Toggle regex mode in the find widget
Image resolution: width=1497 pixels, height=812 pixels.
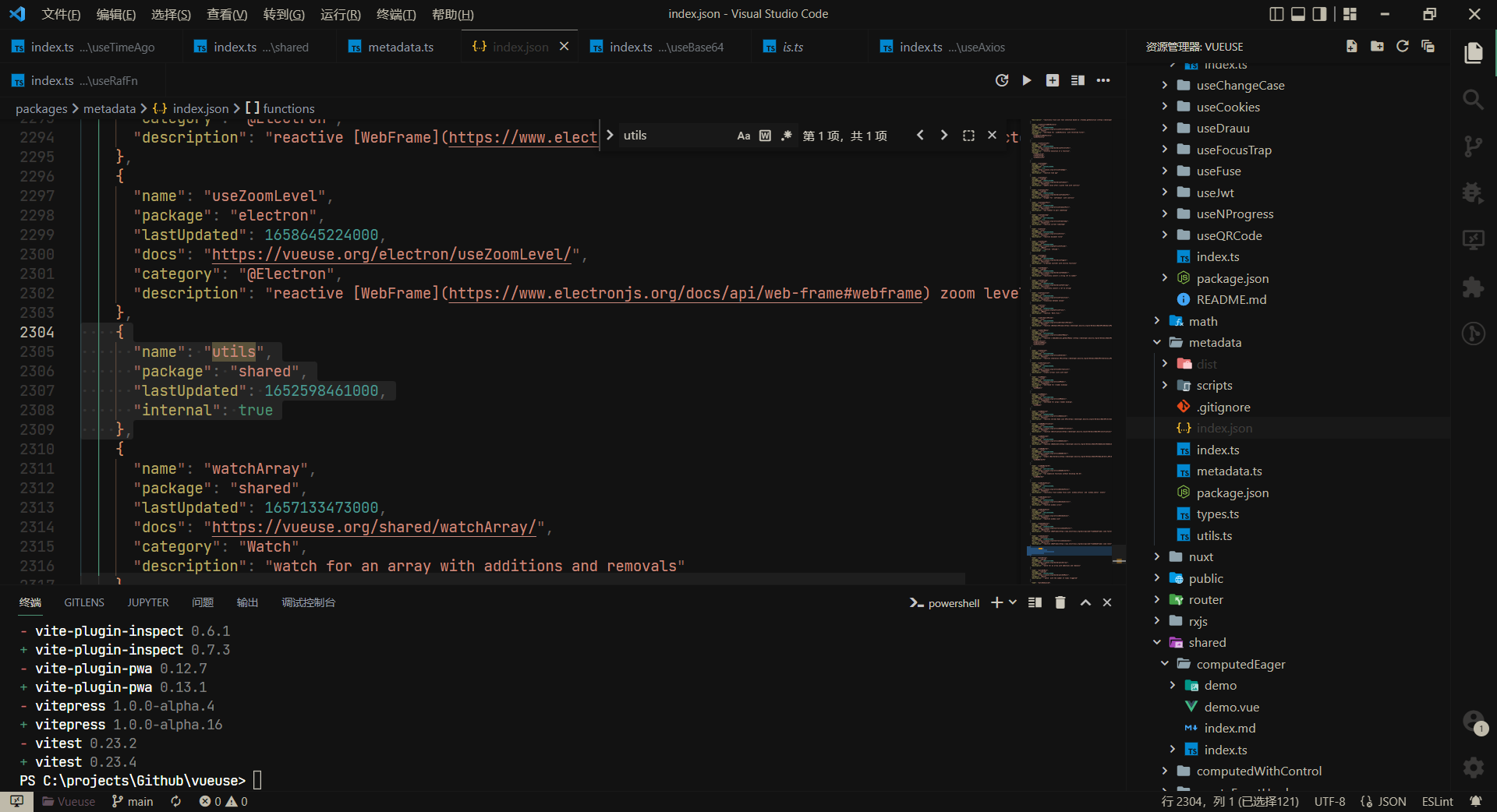tap(786, 135)
